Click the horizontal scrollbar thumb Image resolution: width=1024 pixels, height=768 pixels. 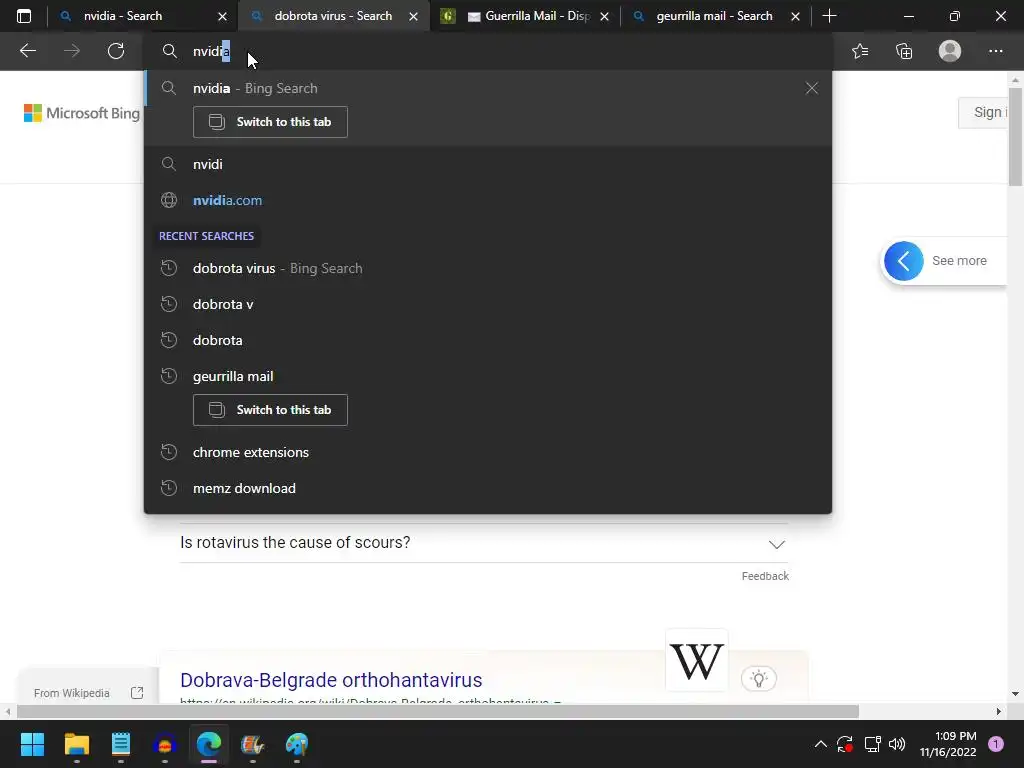tap(438, 711)
